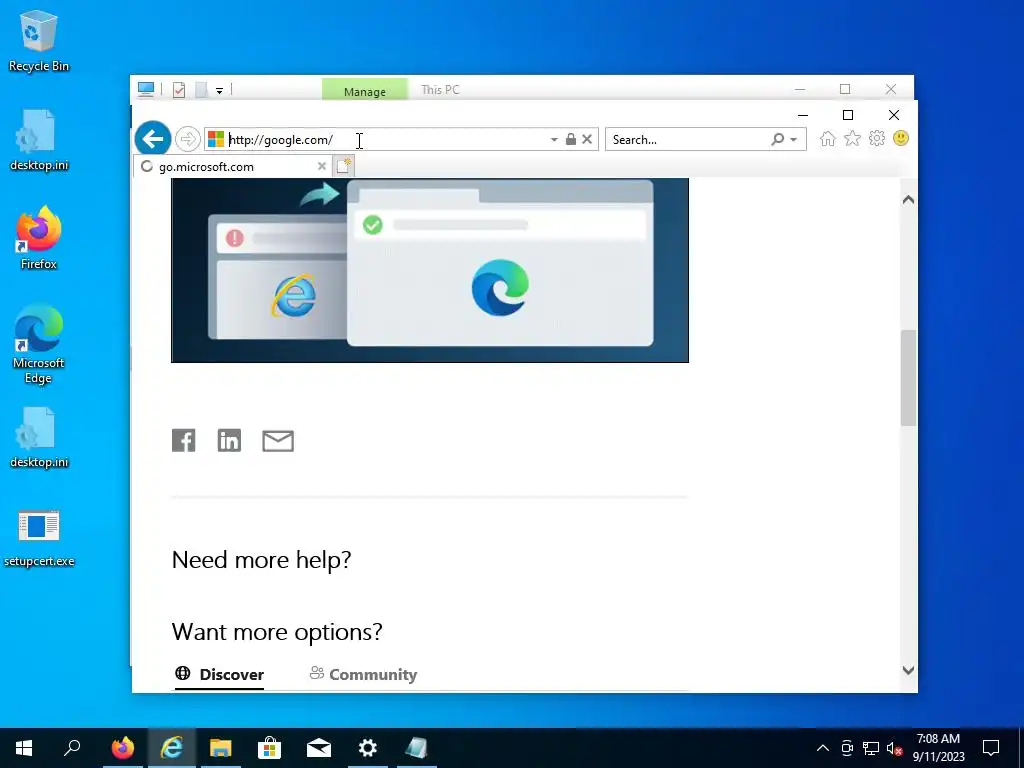
Task: Switch to the Discover tab
Action: click(x=219, y=675)
